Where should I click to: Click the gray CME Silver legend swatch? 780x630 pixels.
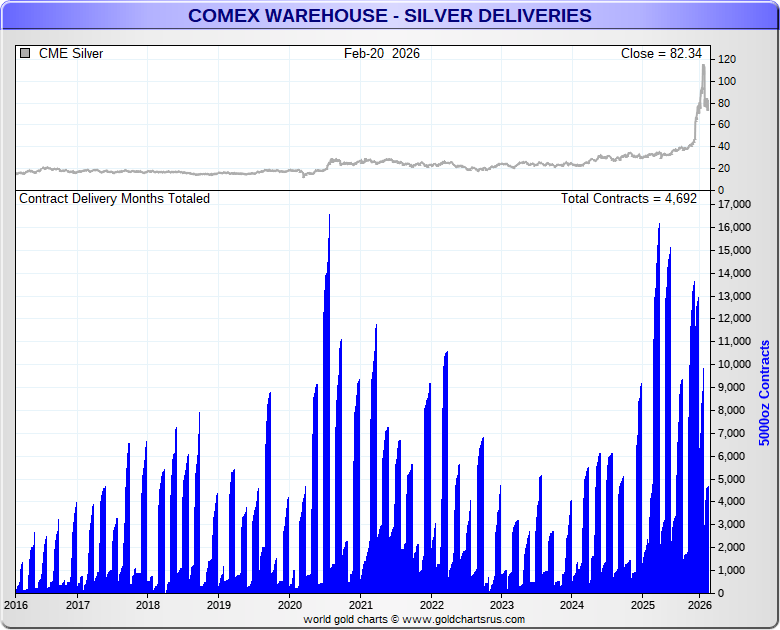tap(25, 53)
